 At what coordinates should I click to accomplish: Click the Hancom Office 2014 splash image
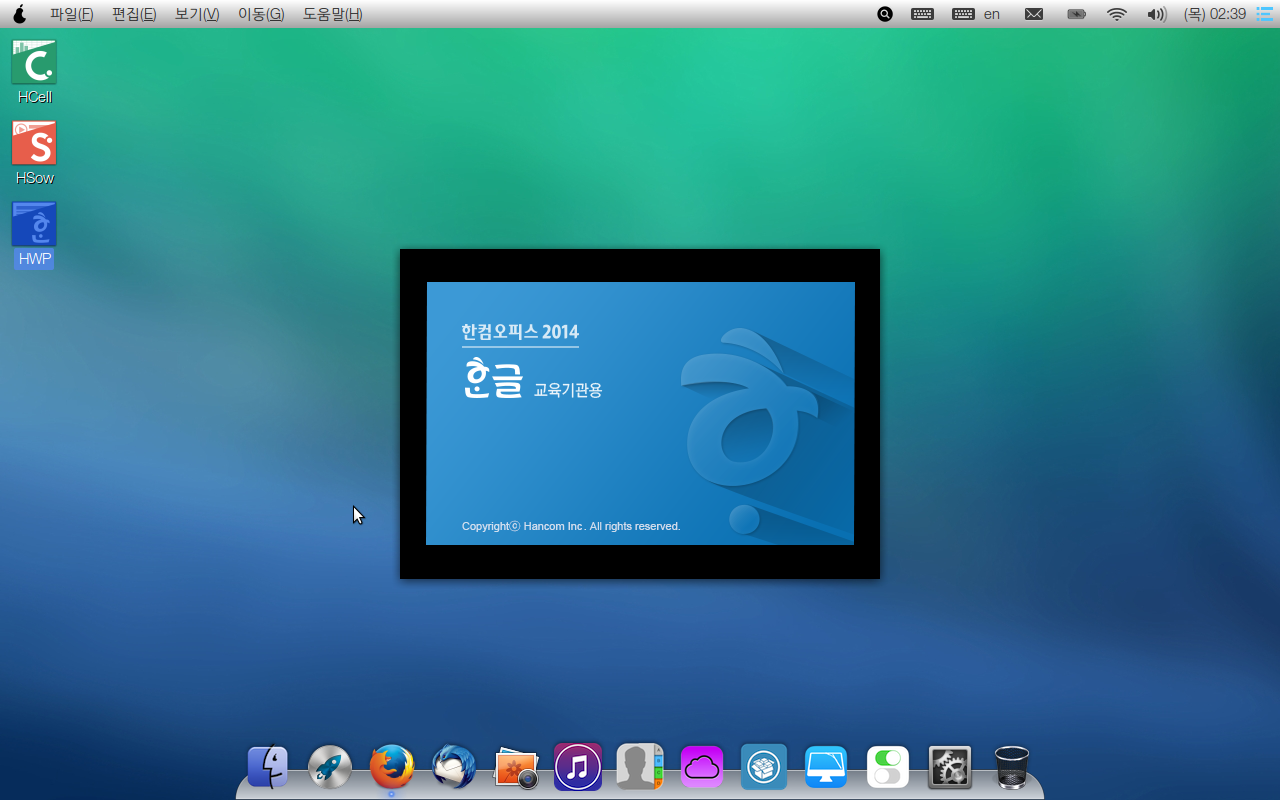(x=640, y=413)
